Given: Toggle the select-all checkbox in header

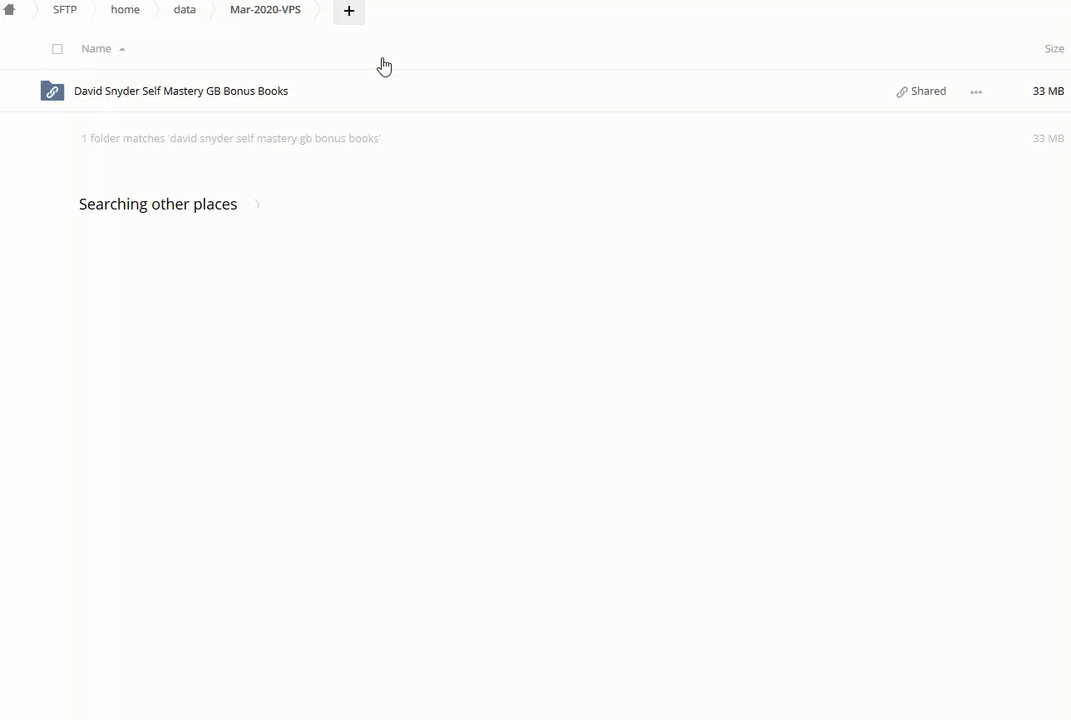Looking at the screenshot, I should coord(57,49).
